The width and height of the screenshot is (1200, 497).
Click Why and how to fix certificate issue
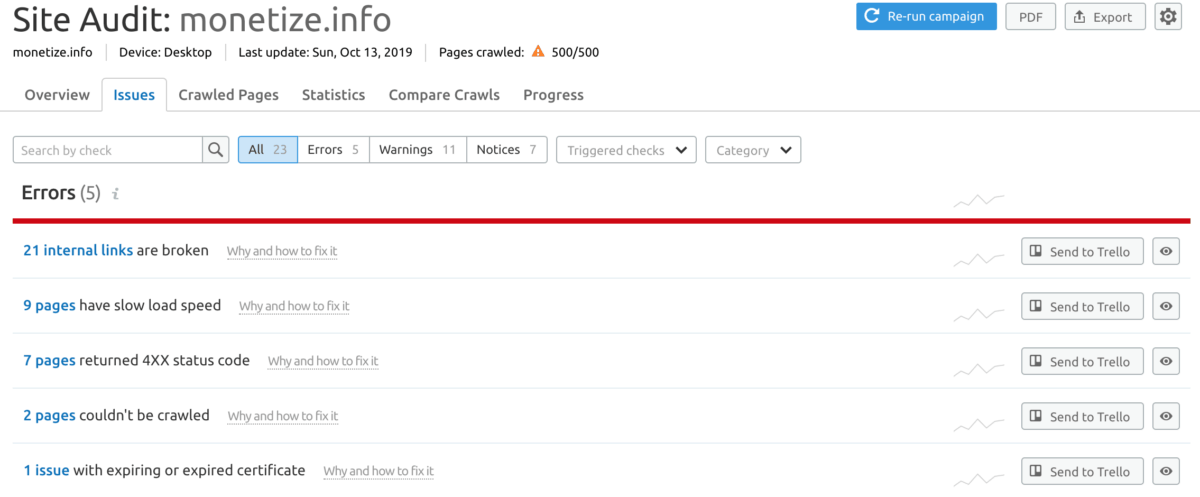[x=378, y=472]
